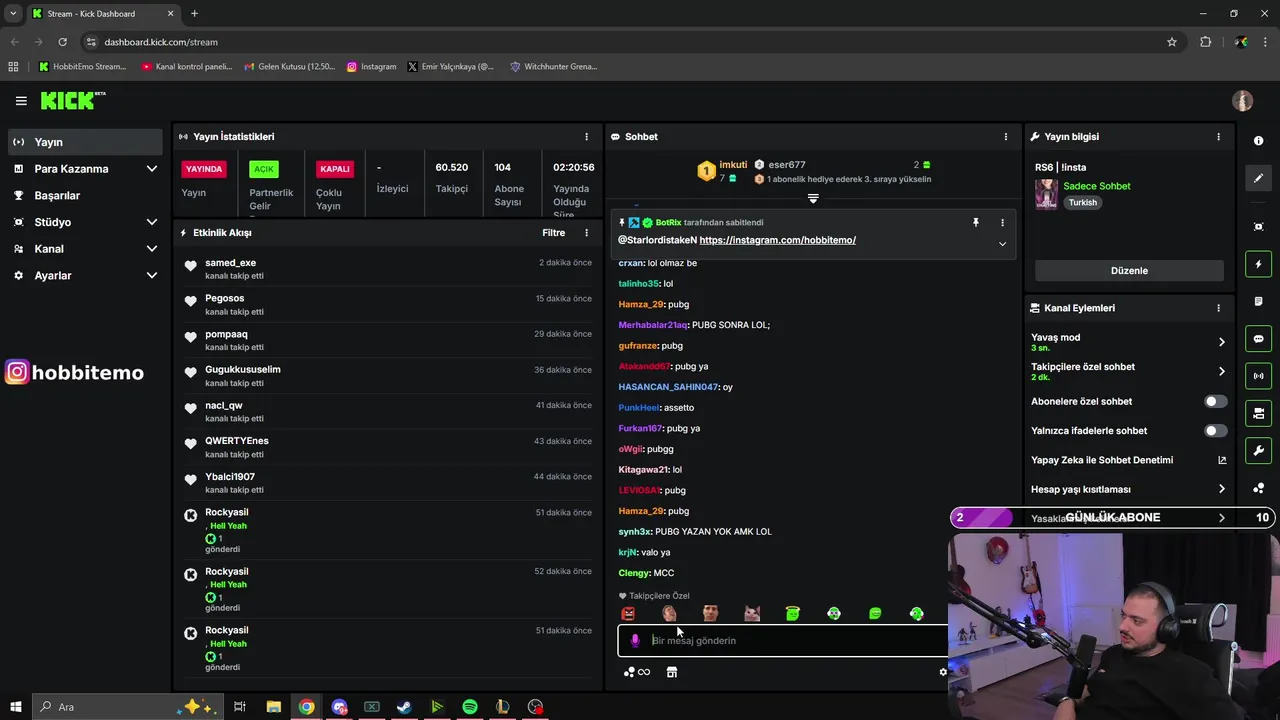Click the document notes icon in right sidebar
This screenshot has width=1280, height=720.
(x=1258, y=301)
